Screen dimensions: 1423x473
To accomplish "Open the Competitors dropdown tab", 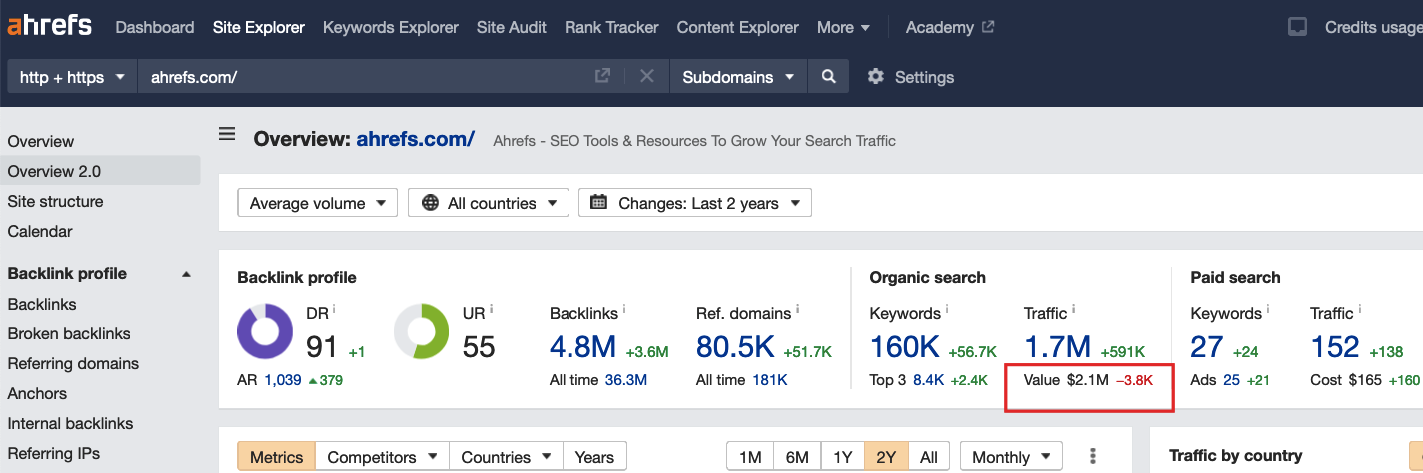I will (382, 457).
